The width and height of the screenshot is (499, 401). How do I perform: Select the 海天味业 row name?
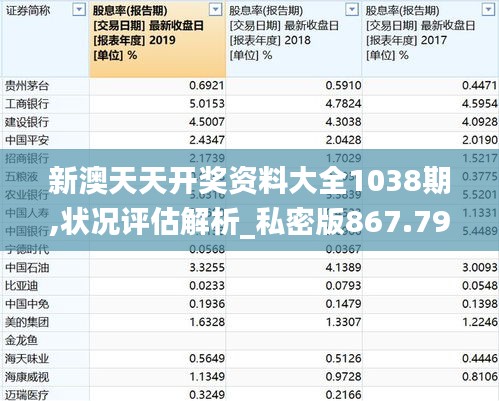pyautogui.click(x=27, y=359)
